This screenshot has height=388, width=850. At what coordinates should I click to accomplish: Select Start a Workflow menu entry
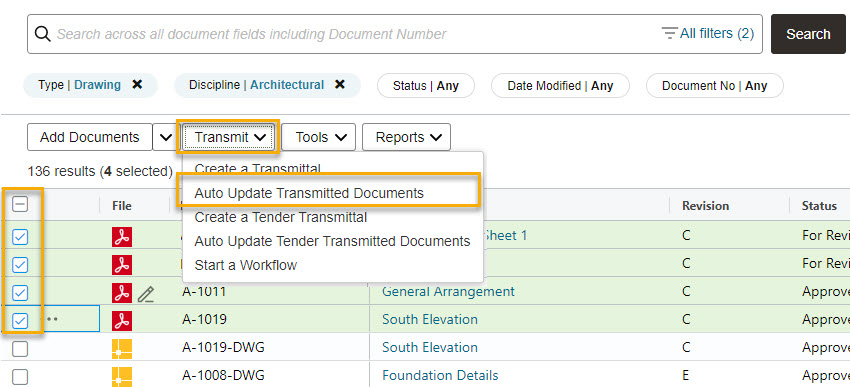point(246,266)
